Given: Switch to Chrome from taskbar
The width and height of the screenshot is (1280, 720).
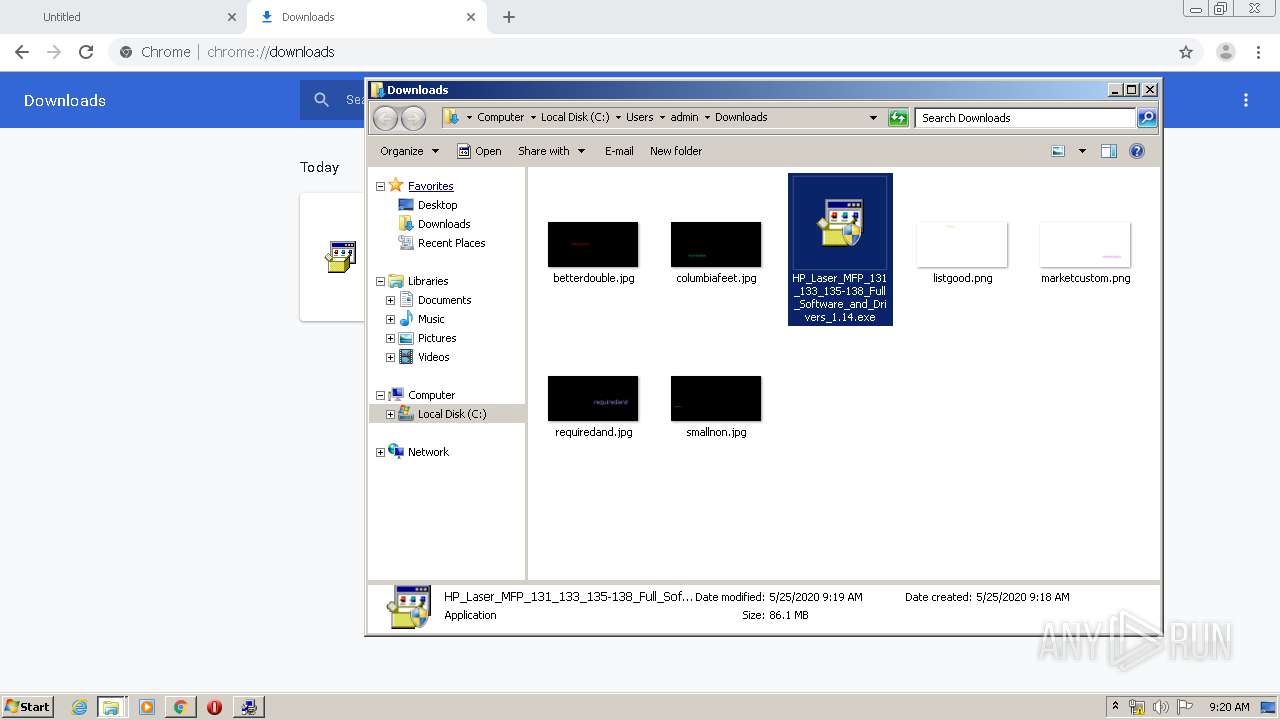Looking at the screenshot, I should [x=180, y=707].
